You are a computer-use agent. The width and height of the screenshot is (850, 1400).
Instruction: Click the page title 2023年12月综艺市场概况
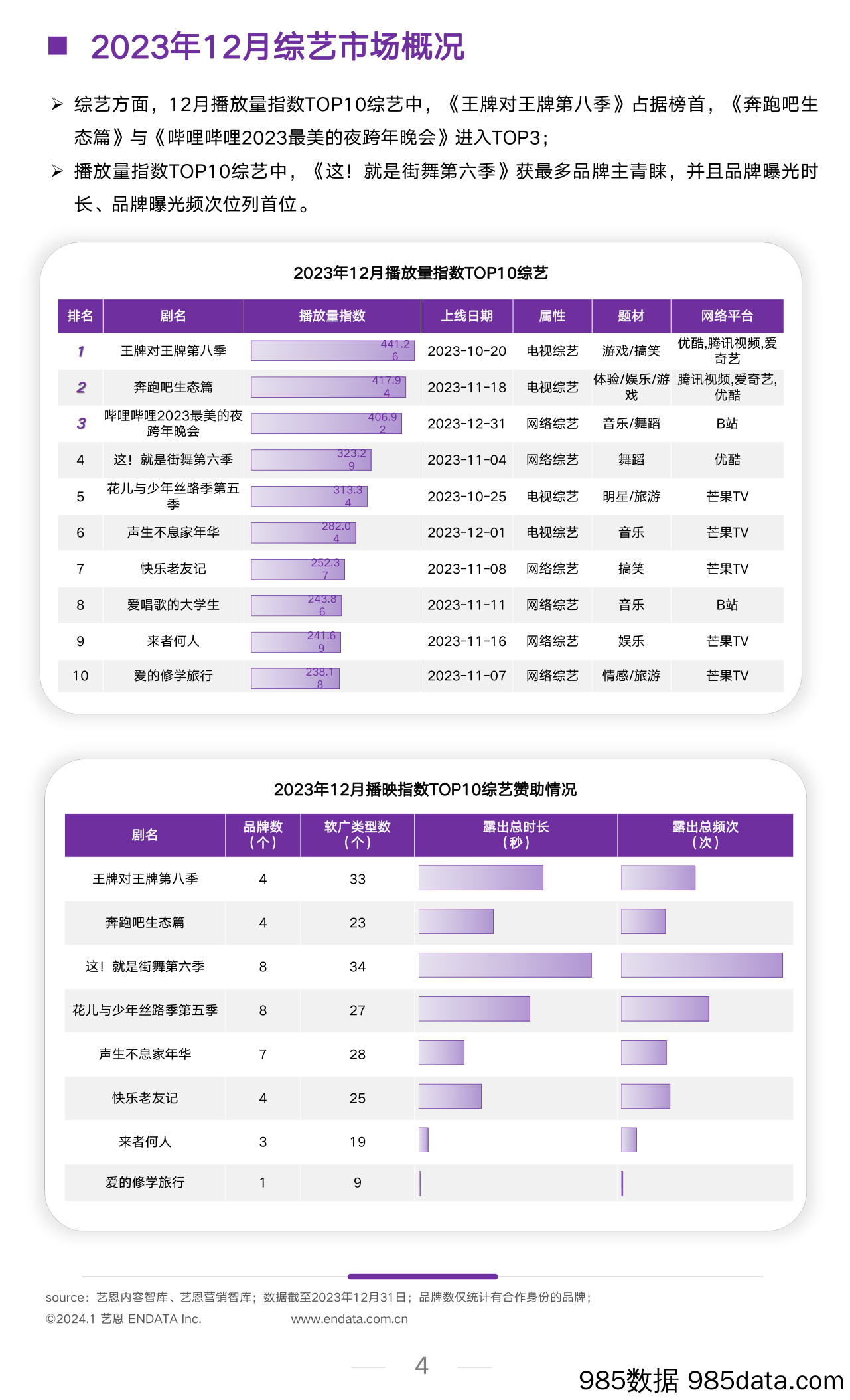click(277, 46)
